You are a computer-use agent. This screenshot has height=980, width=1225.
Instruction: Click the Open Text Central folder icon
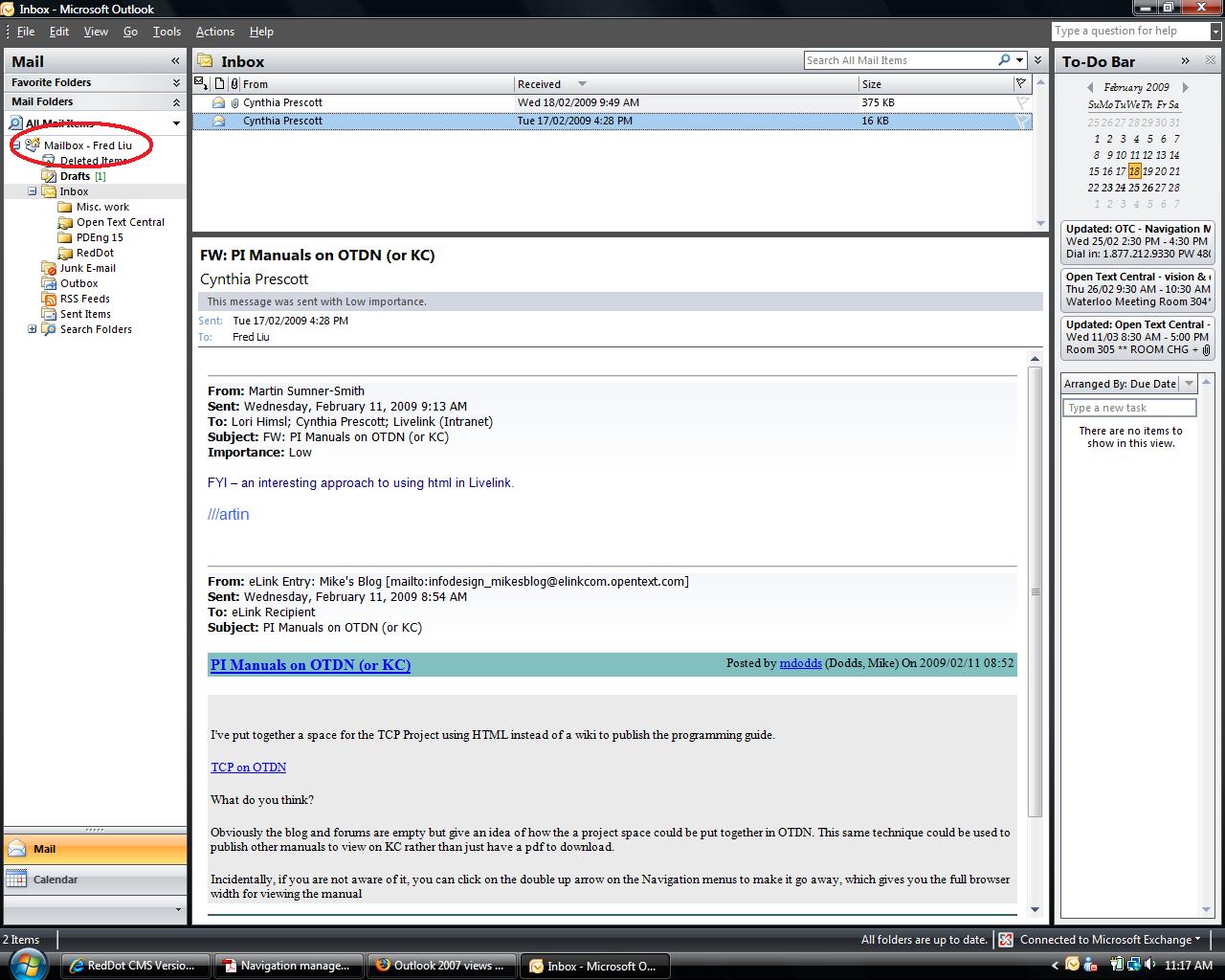(65, 222)
